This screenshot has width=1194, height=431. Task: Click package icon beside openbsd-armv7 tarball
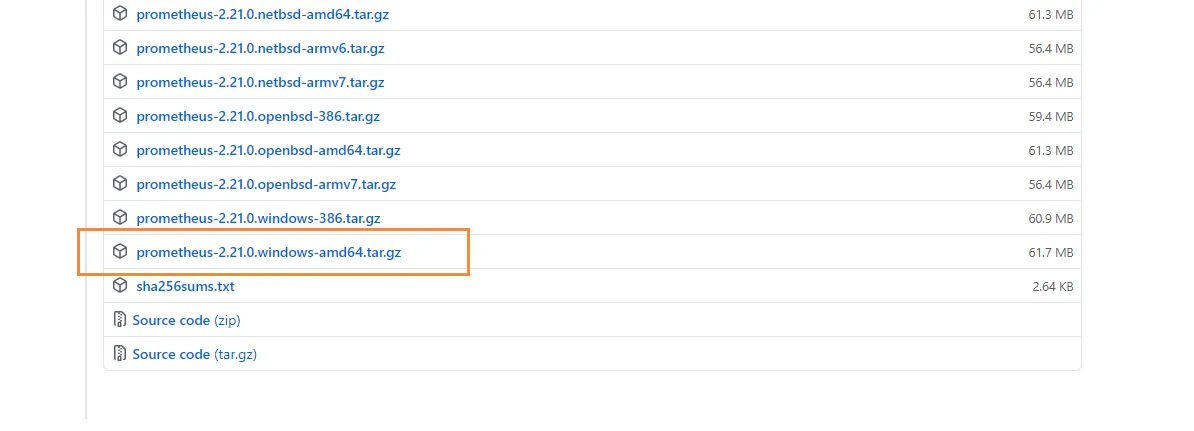[x=120, y=184]
